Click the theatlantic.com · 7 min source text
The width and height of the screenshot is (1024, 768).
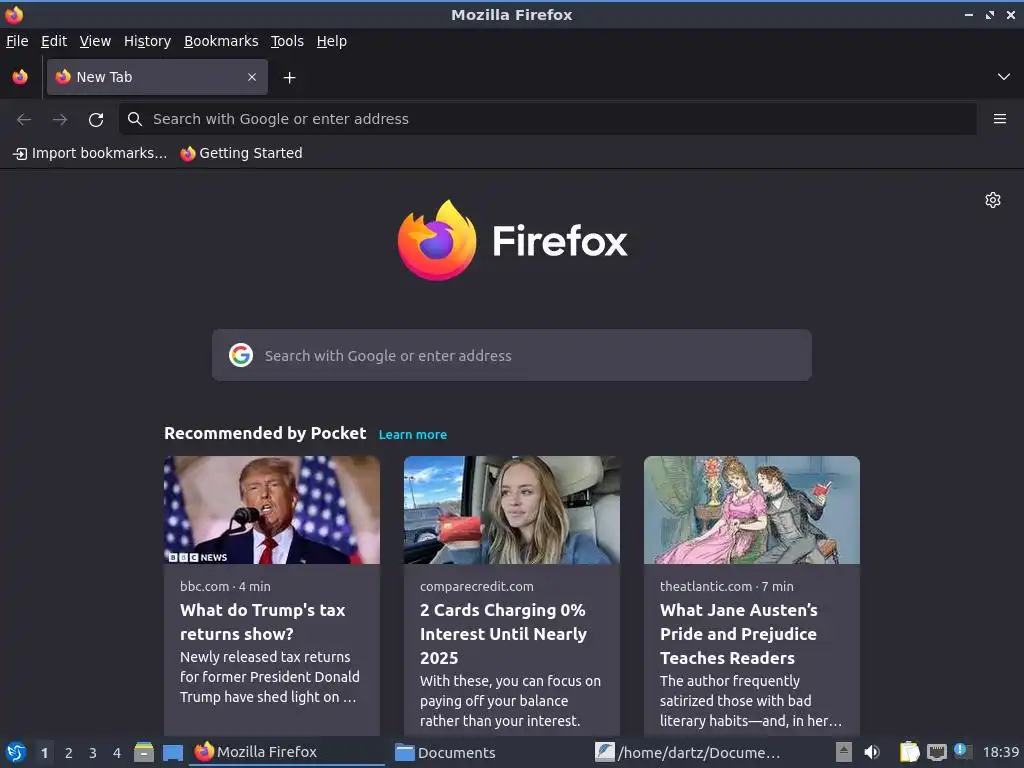click(x=727, y=586)
